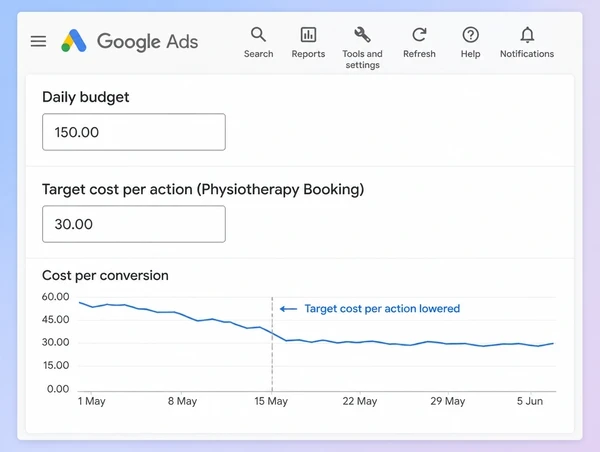
Task: Click the 60.00 y-axis value
Action: (x=55, y=297)
